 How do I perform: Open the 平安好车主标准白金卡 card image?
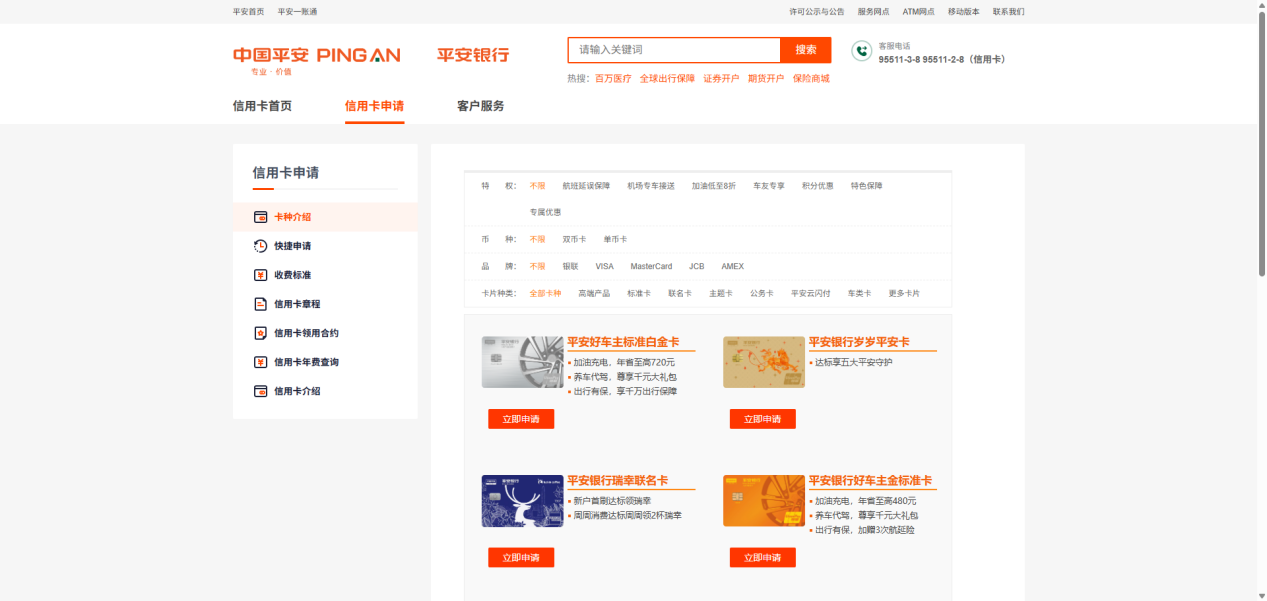tap(522, 362)
